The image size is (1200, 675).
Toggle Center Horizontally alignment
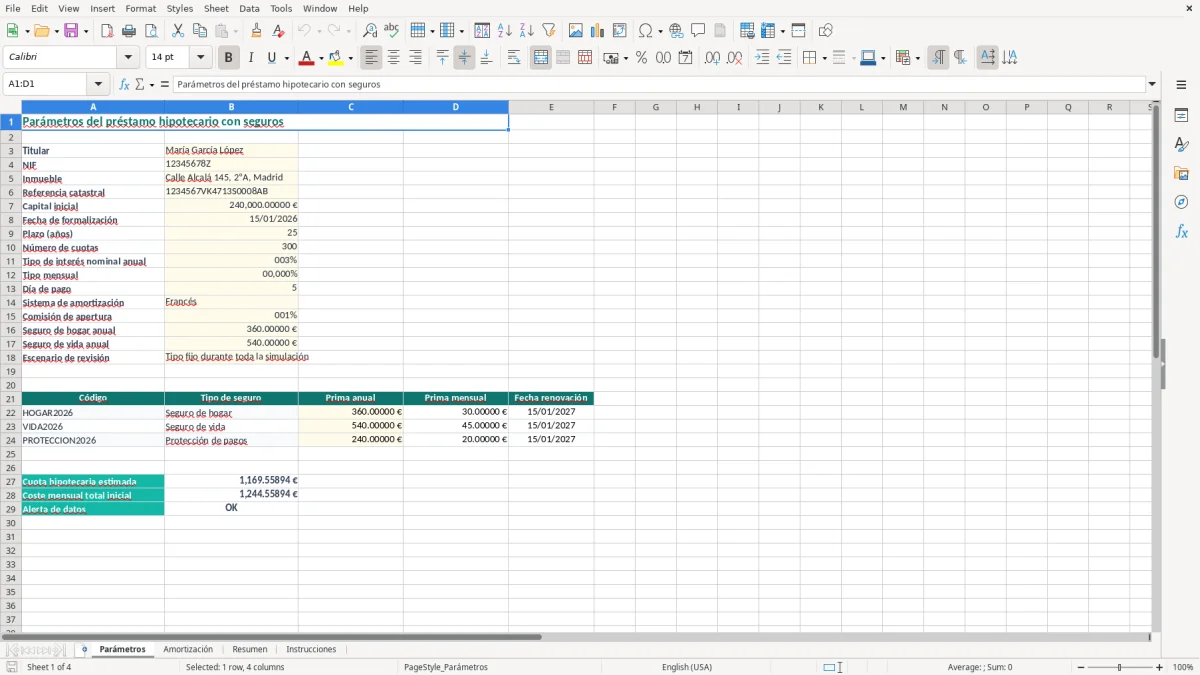pyautogui.click(x=393, y=58)
